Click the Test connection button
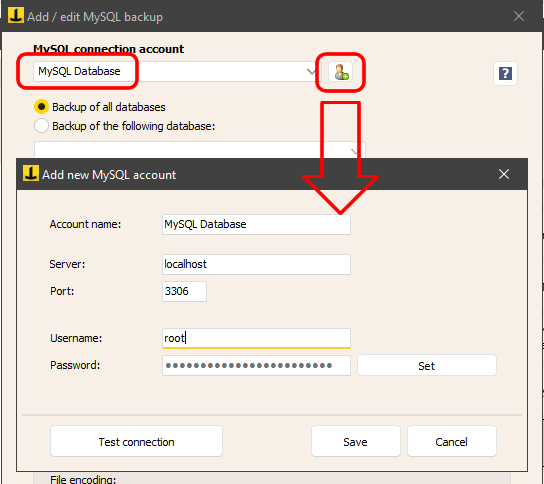This screenshot has height=484, width=544. coord(136,441)
